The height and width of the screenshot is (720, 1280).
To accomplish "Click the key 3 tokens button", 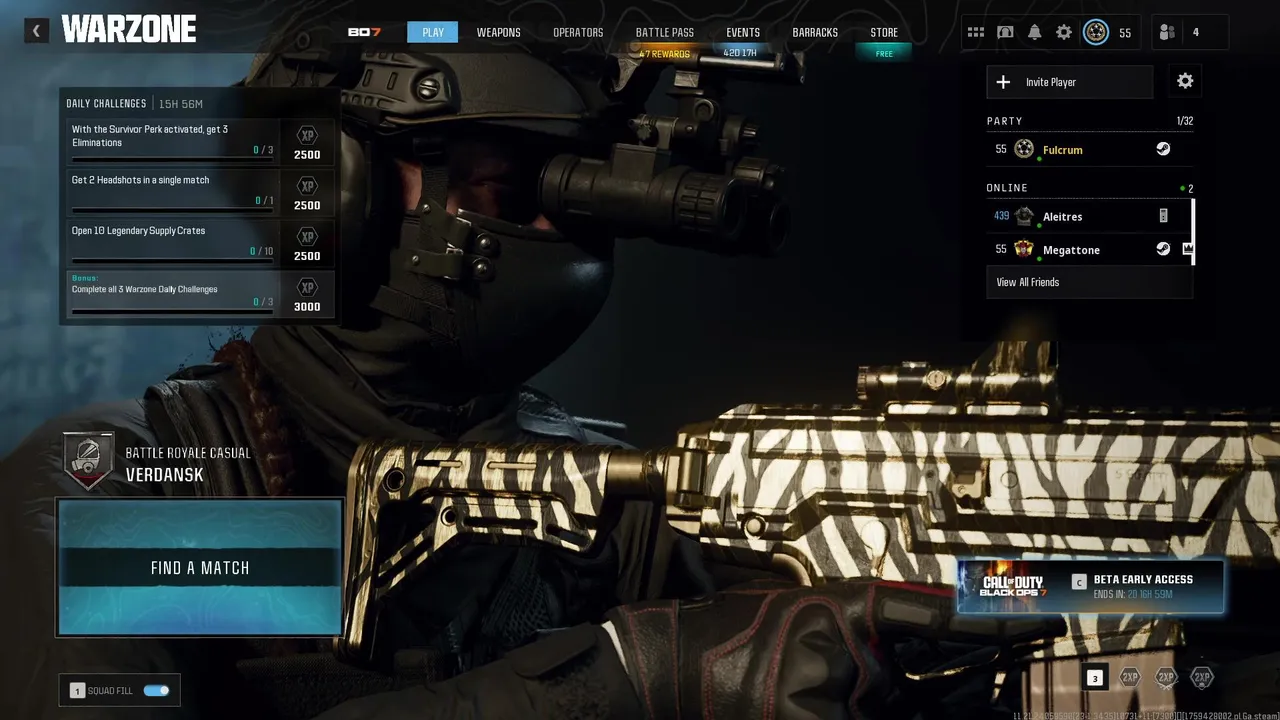I will click(x=1095, y=678).
